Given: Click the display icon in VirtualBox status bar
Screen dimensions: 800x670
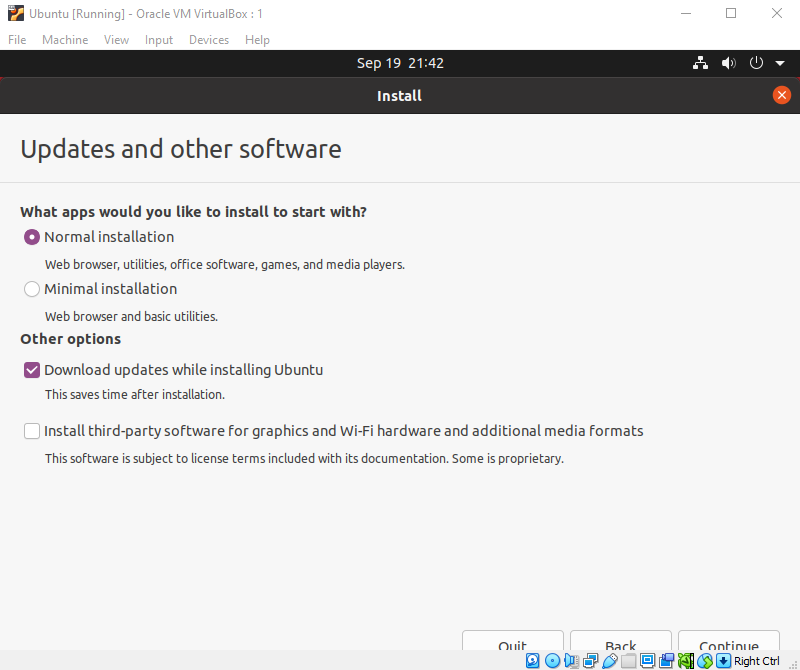Looking at the screenshot, I should coord(647,661).
